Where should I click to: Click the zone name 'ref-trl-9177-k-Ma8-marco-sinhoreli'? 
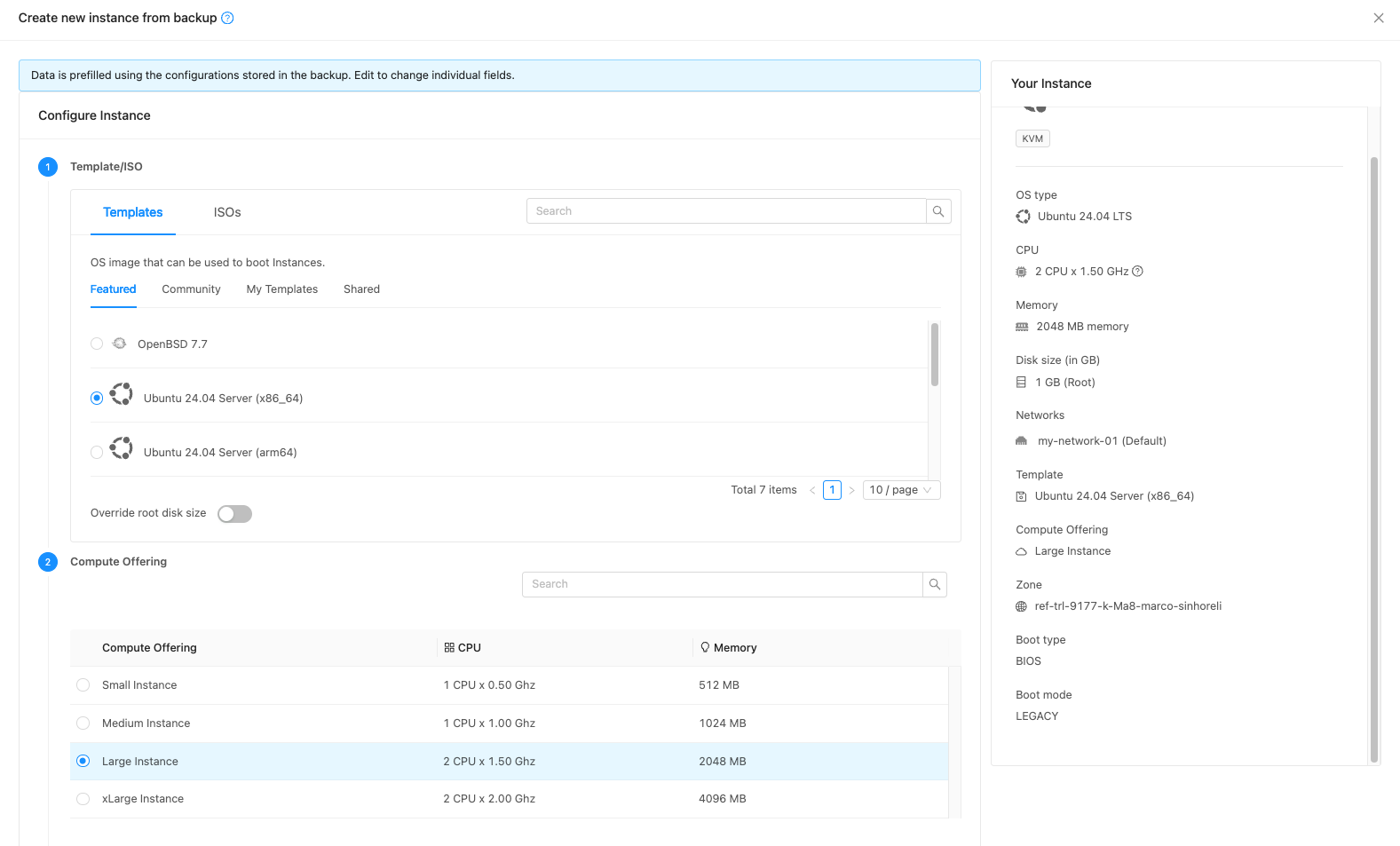(x=1127, y=606)
